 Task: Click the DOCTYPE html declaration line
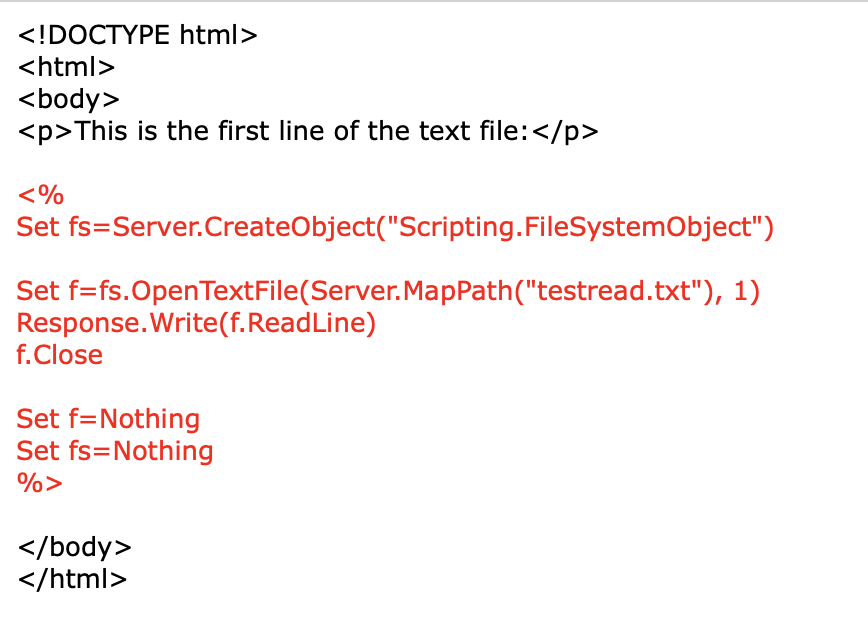click(137, 35)
